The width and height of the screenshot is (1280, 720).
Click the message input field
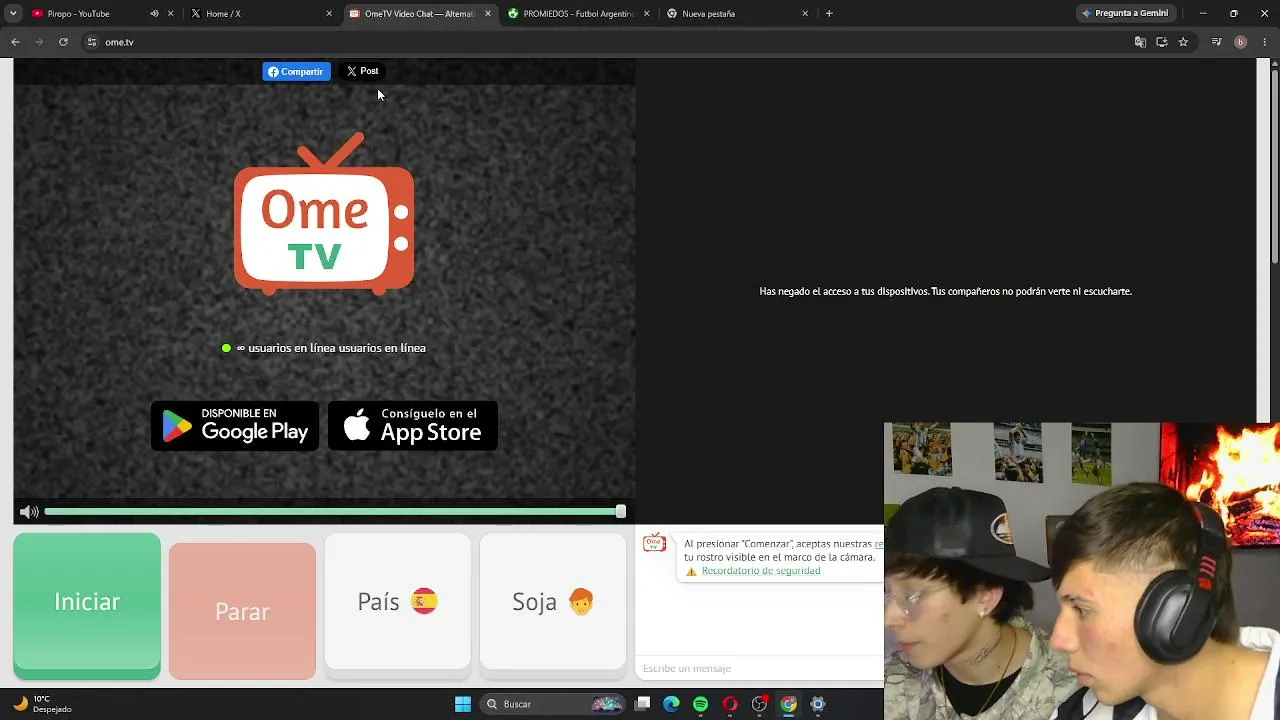760,668
